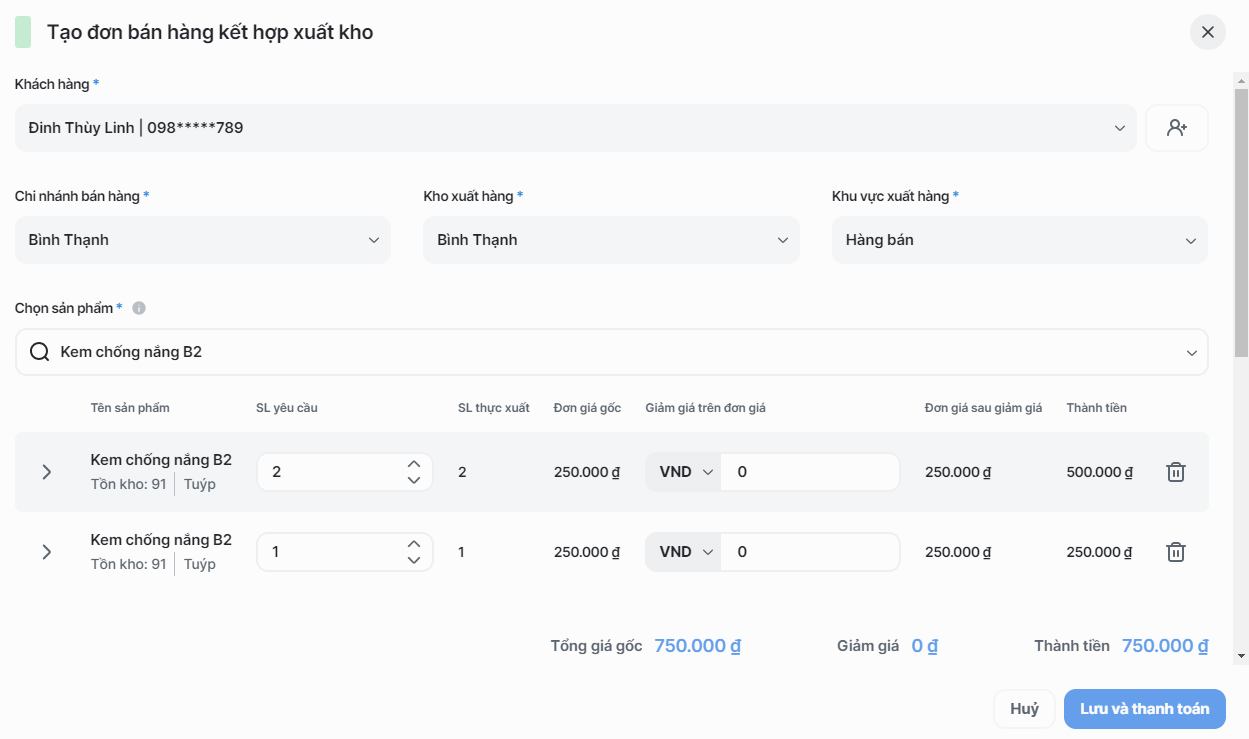Click the info icon beside Chọn sản phẩm

click(139, 308)
